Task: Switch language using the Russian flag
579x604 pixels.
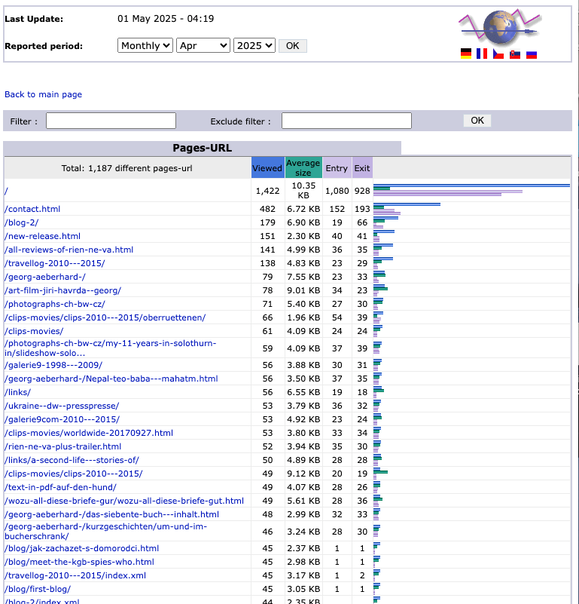Action: pos(532,54)
